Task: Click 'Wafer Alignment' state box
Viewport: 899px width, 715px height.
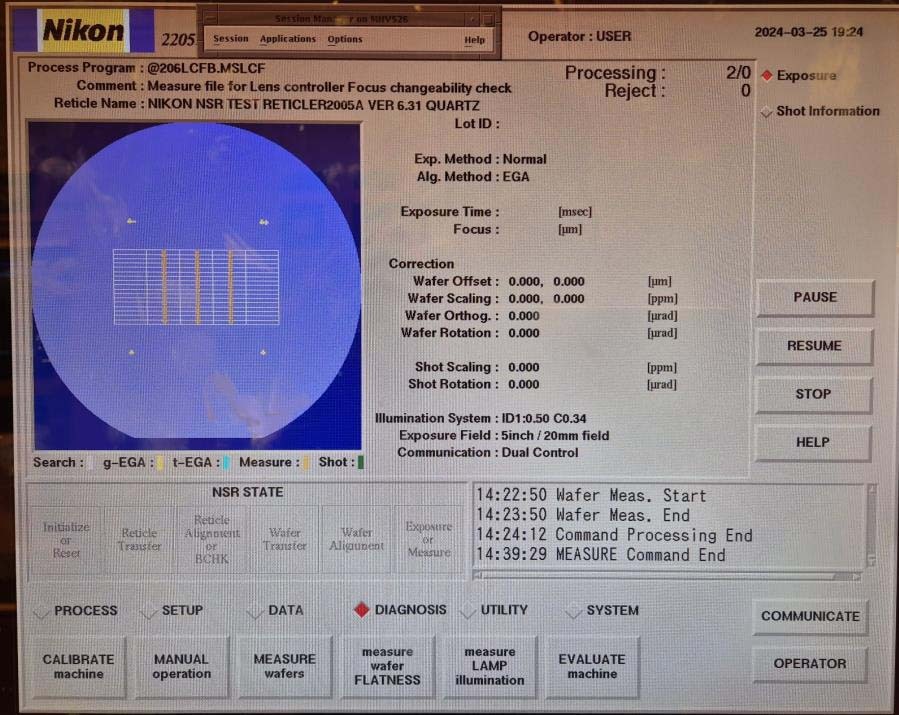Action: tap(357, 540)
